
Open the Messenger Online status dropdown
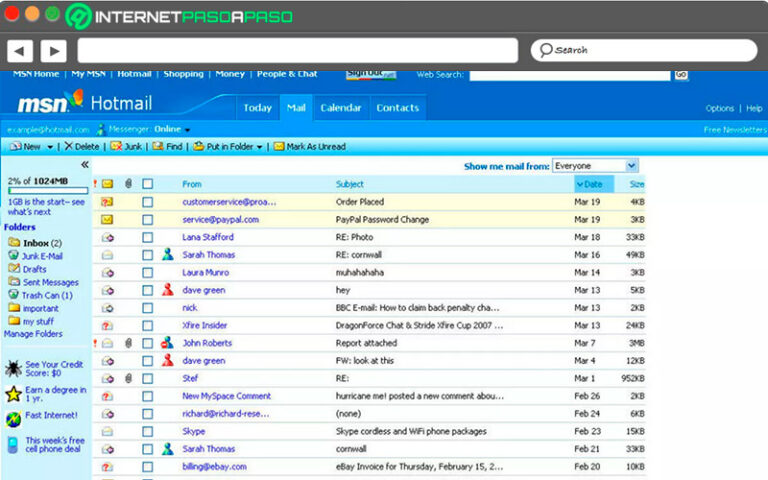coord(188,130)
